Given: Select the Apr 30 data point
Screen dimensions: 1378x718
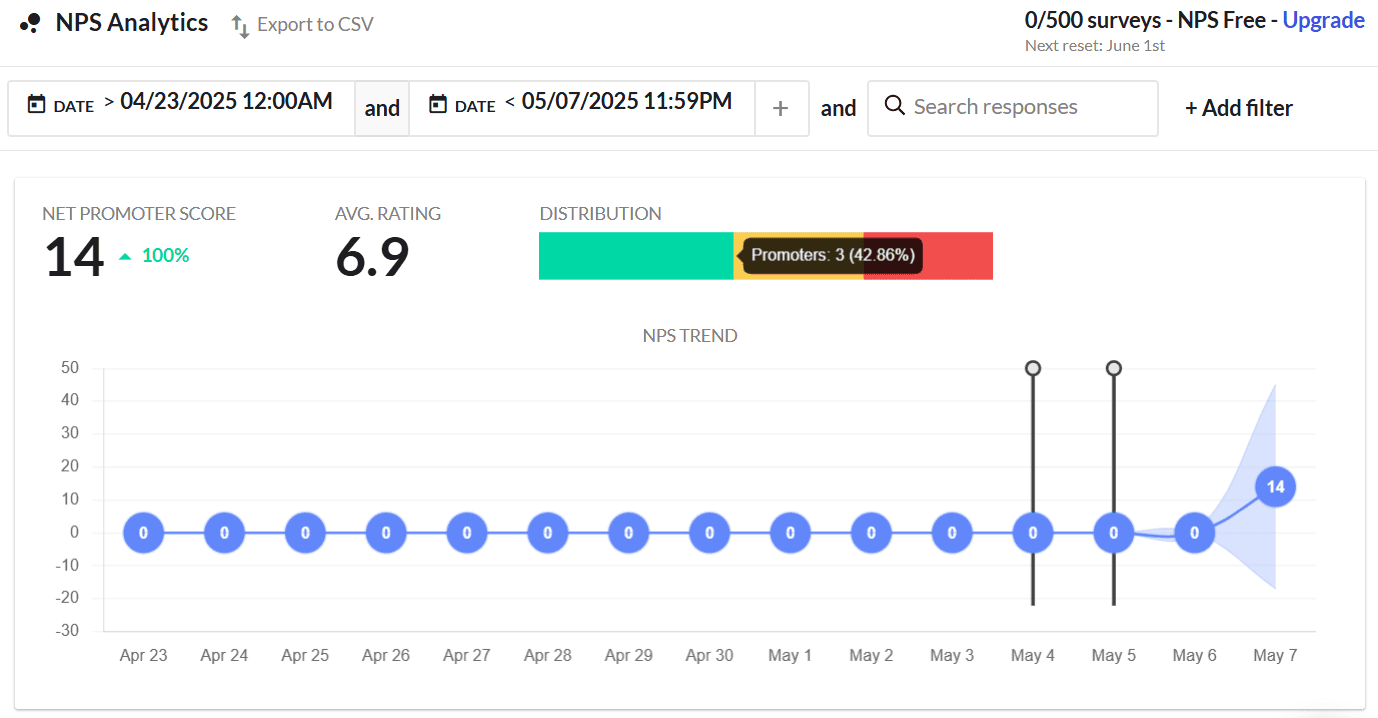Looking at the screenshot, I should point(710,533).
